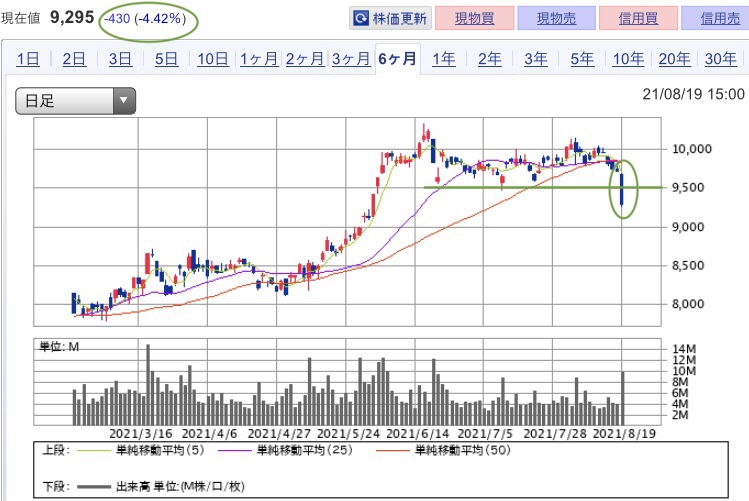This screenshot has height=501, width=749.
Task: Click the 2021/6/14 date label
Action: [417, 434]
